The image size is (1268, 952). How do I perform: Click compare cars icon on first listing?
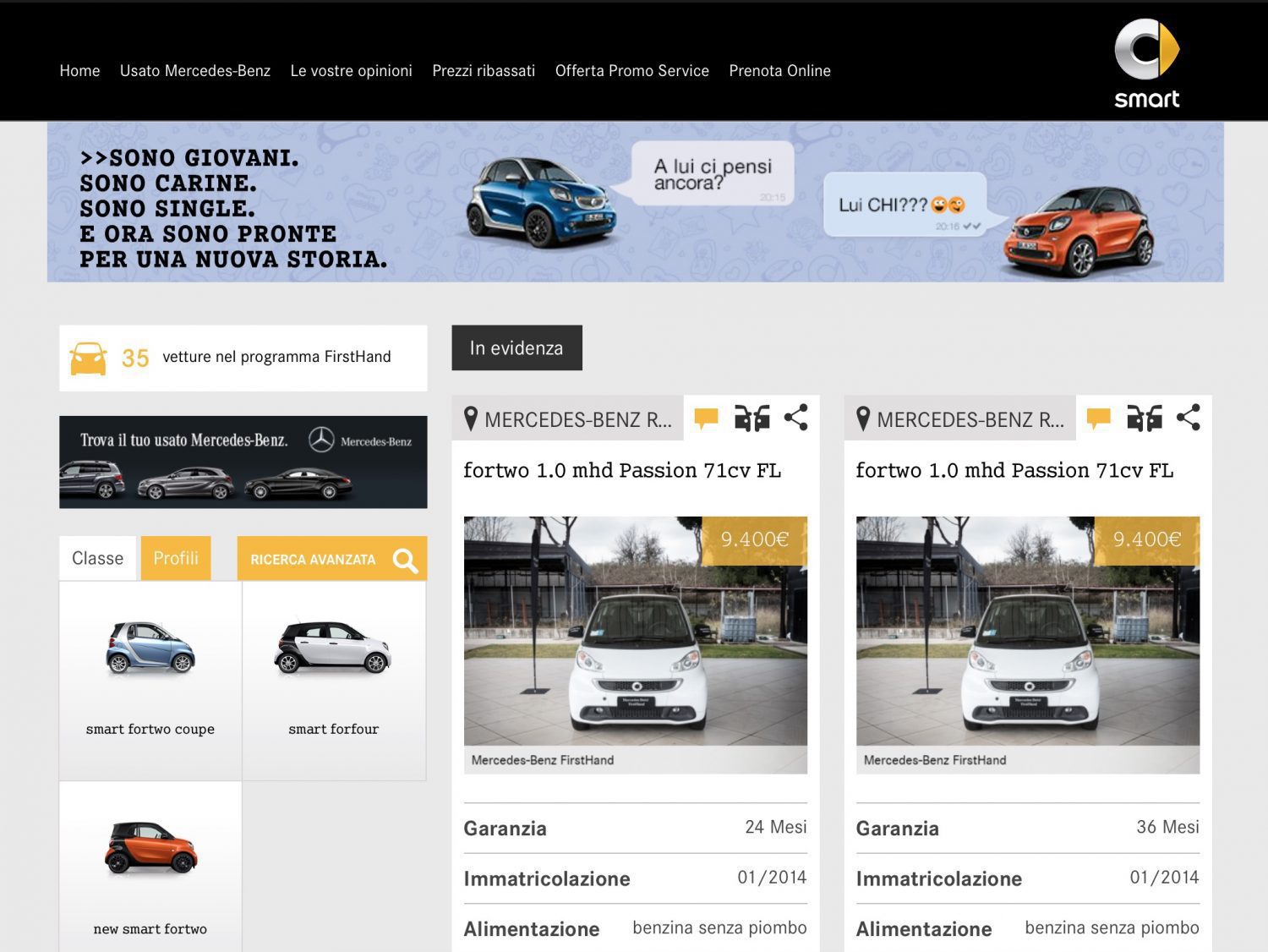tap(752, 418)
